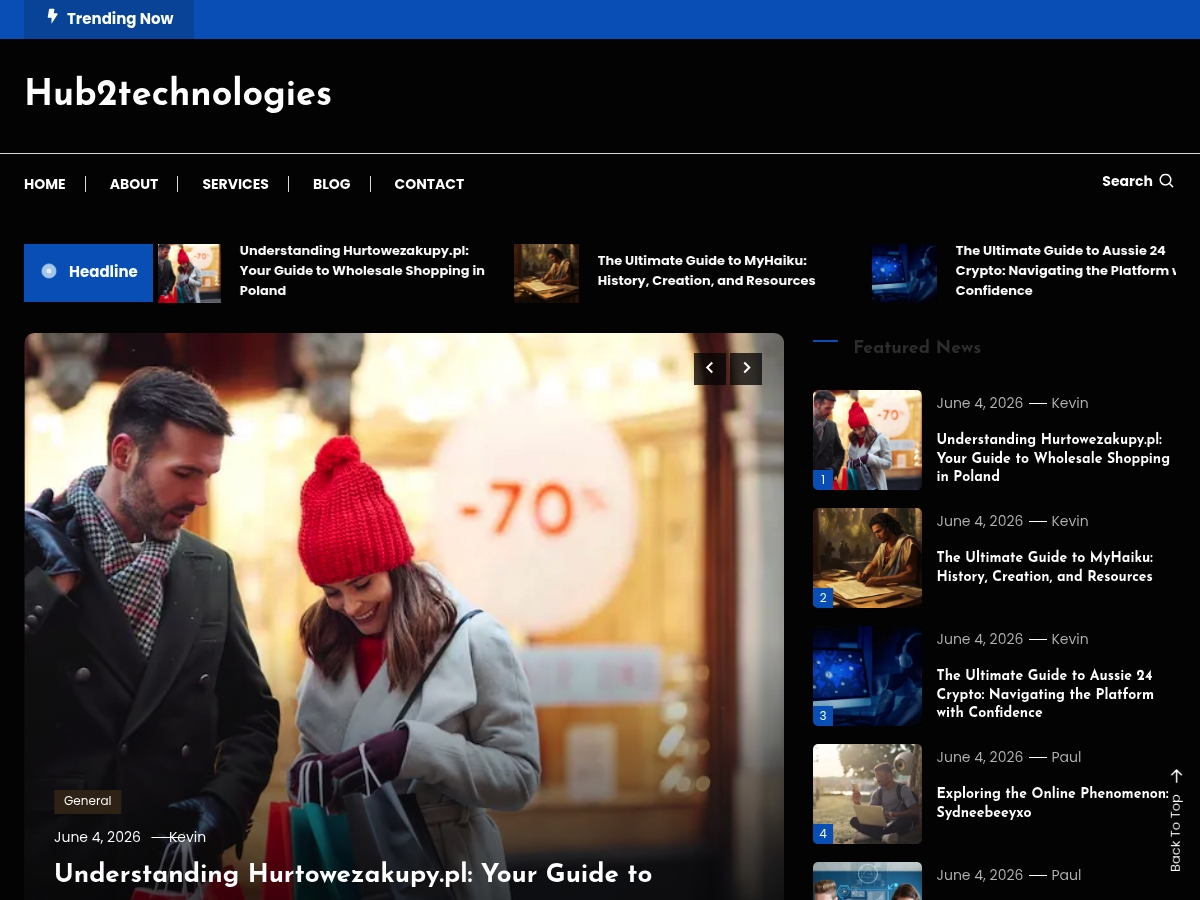Open featured thumbnail numbered 3
Screen dimensions: 1200x900
[867, 676]
